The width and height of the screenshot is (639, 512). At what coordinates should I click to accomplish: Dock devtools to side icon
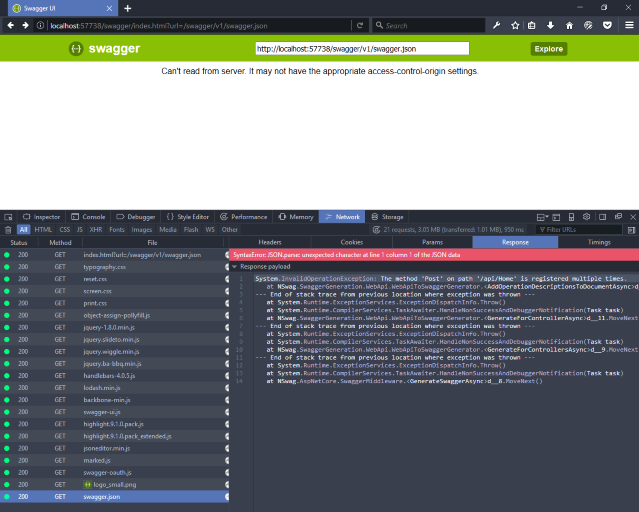point(602,217)
